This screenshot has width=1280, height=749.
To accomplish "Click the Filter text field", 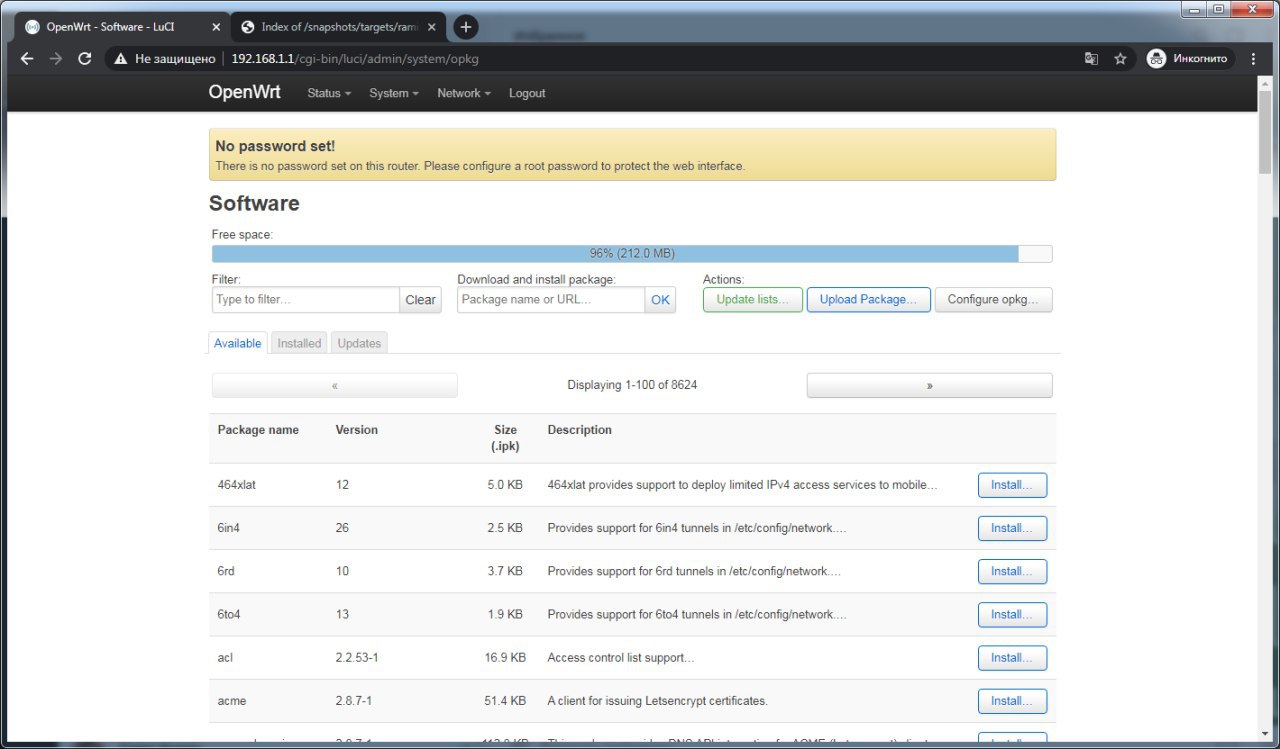I will (305, 300).
